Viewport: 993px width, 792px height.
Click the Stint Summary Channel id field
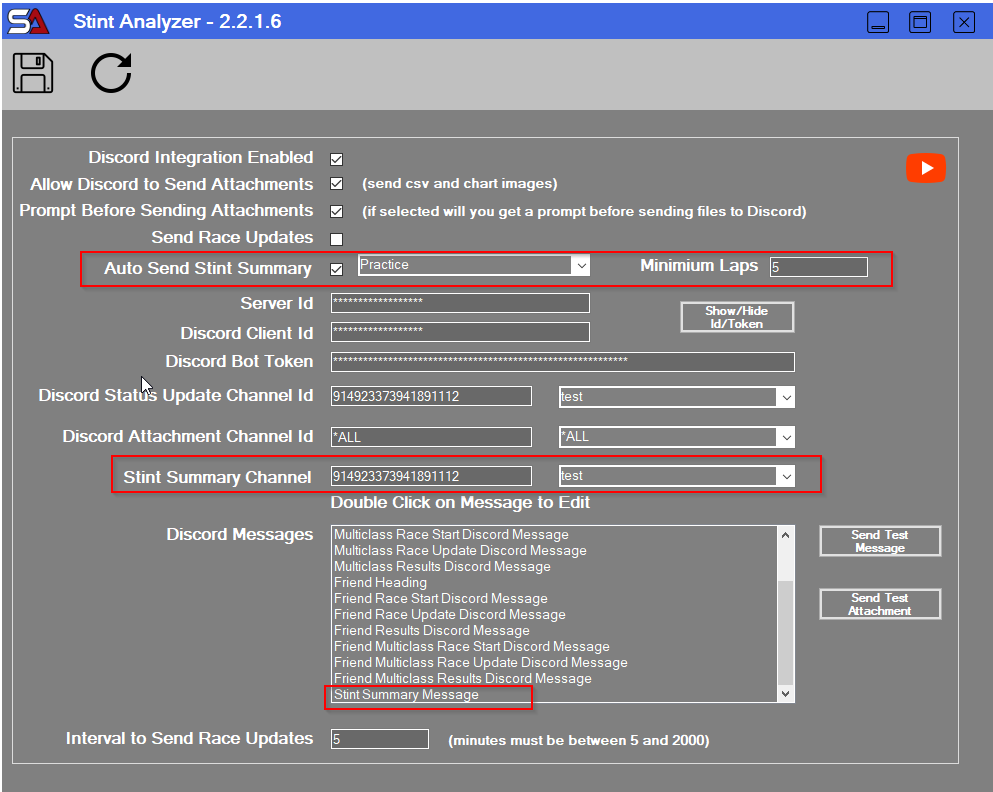[431, 476]
